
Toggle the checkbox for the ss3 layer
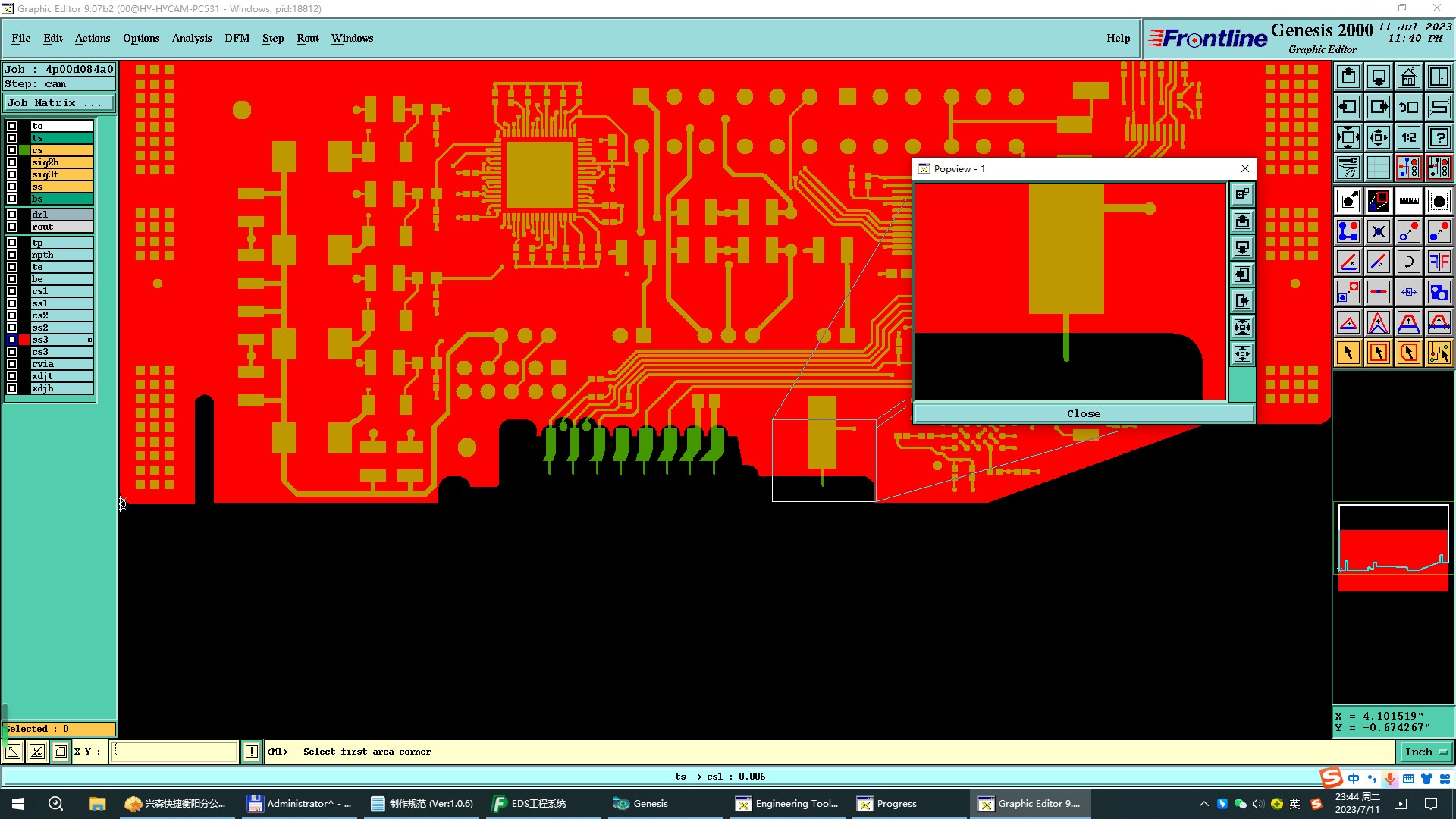pos(12,340)
